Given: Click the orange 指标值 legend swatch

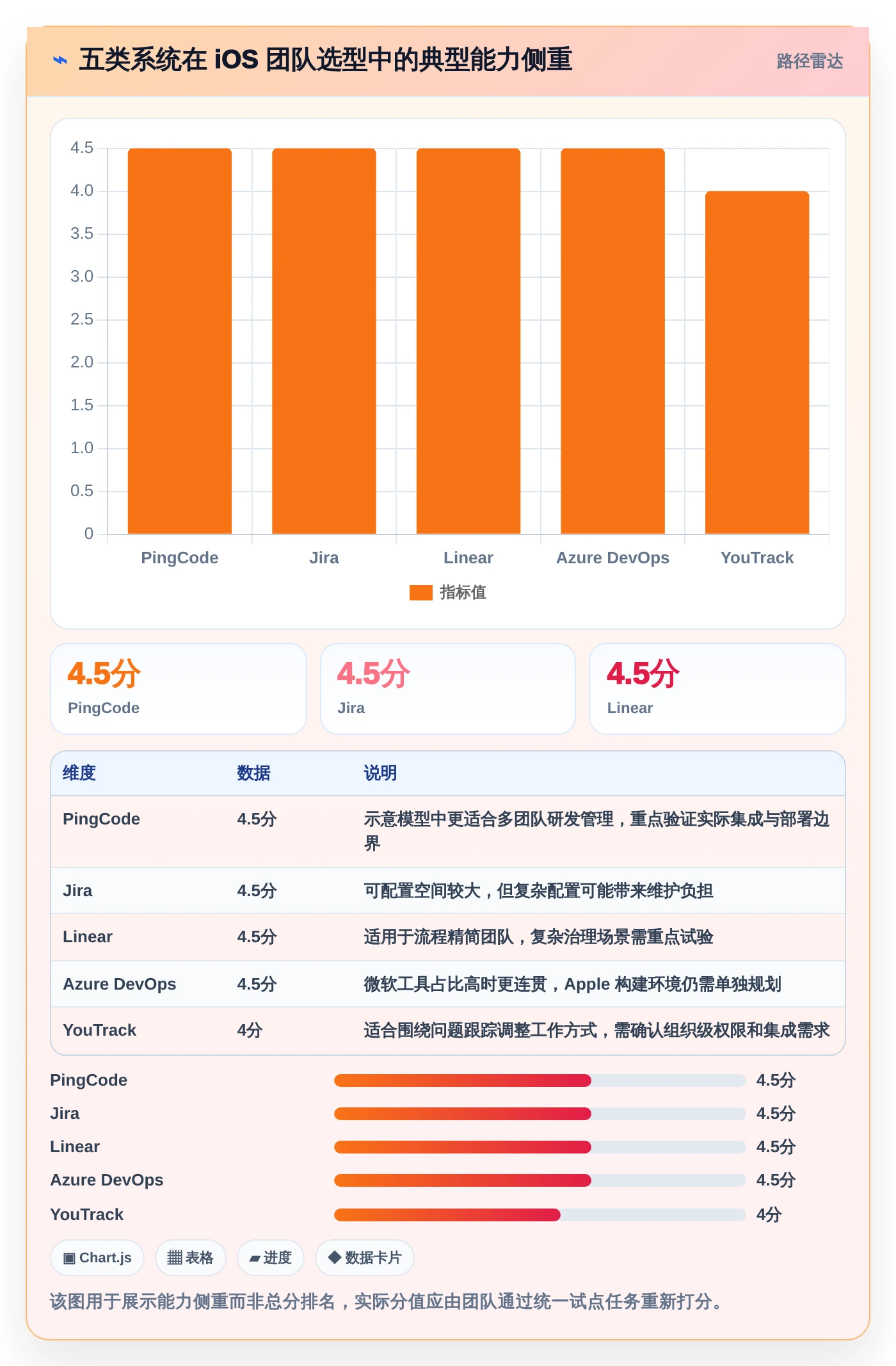Looking at the screenshot, I should 420,593.
